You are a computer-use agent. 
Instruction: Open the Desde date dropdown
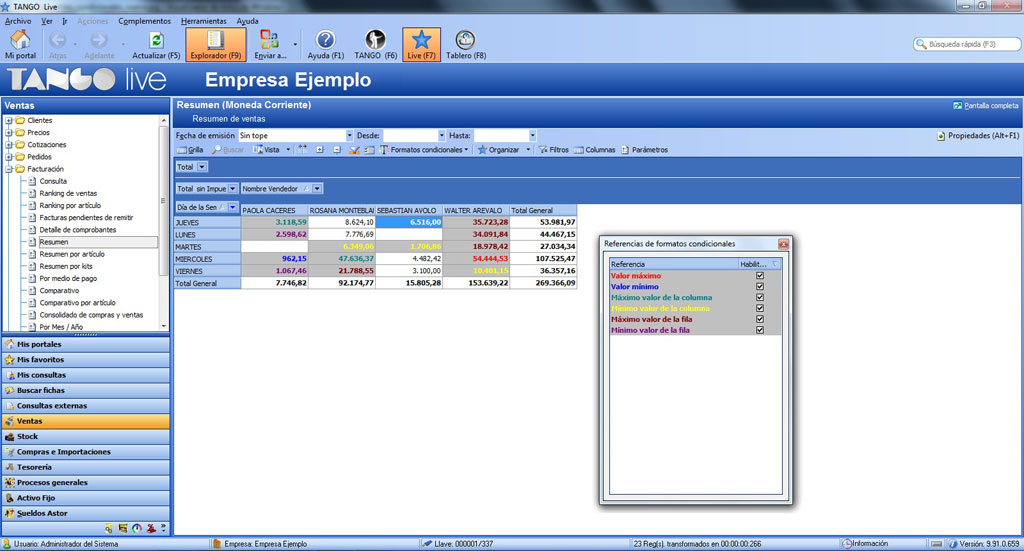pyautogui.click(x=441, y=136)
